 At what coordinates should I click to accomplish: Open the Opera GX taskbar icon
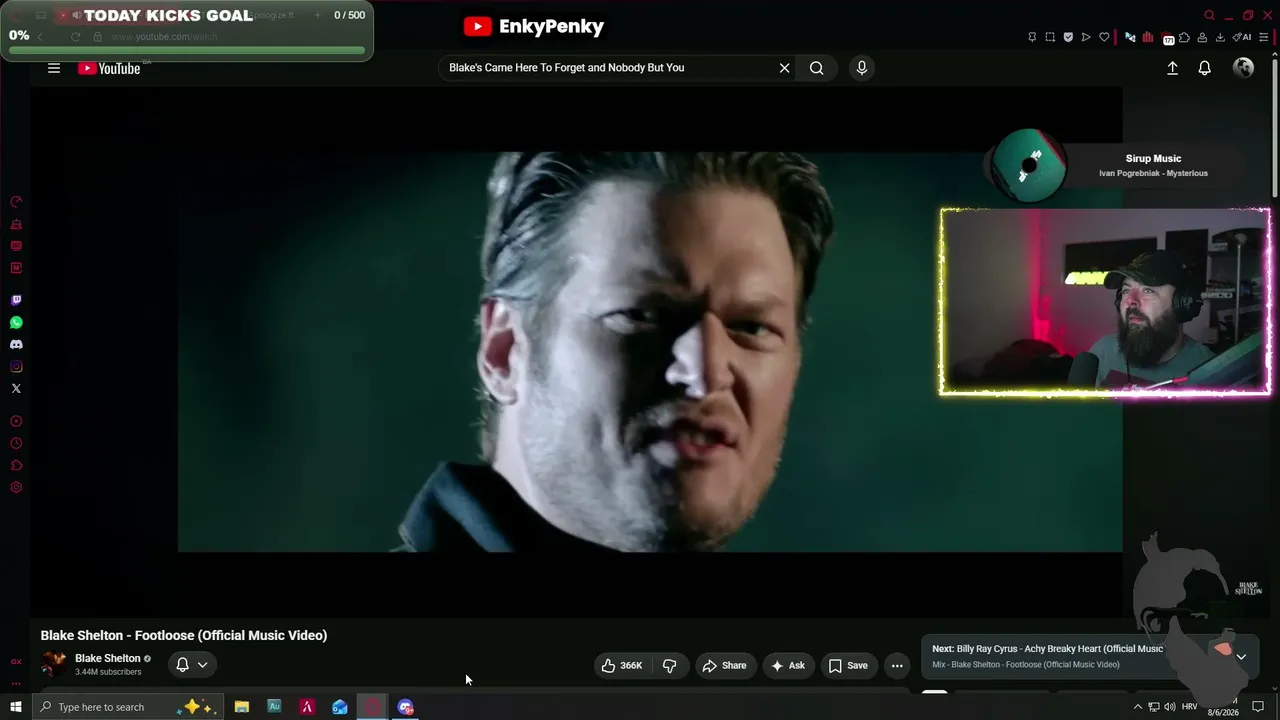click(373, 707)
